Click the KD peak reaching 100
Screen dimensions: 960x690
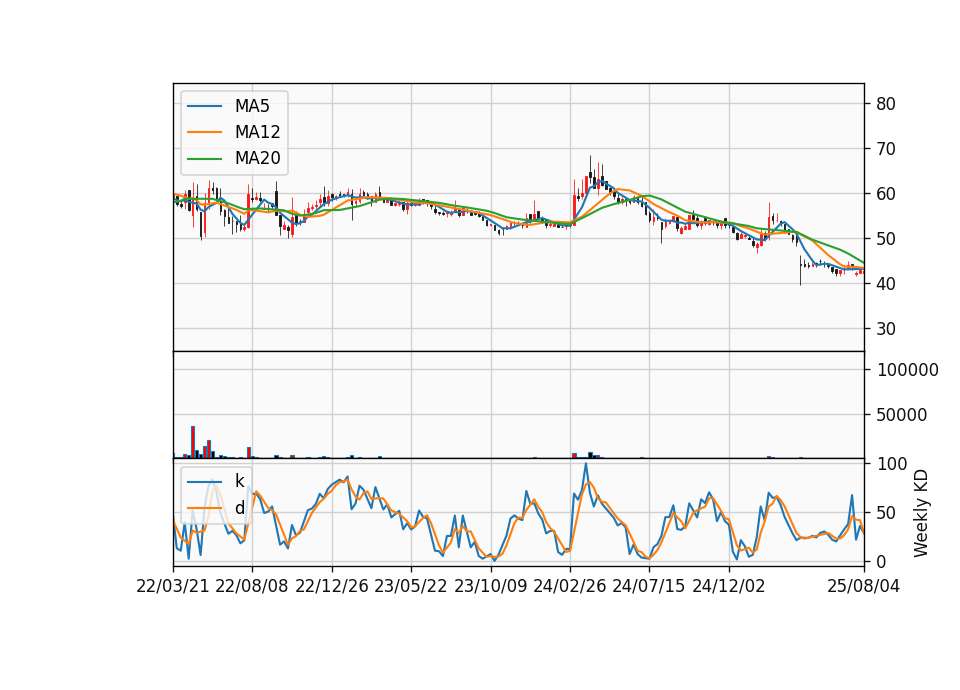click(586, 465)
